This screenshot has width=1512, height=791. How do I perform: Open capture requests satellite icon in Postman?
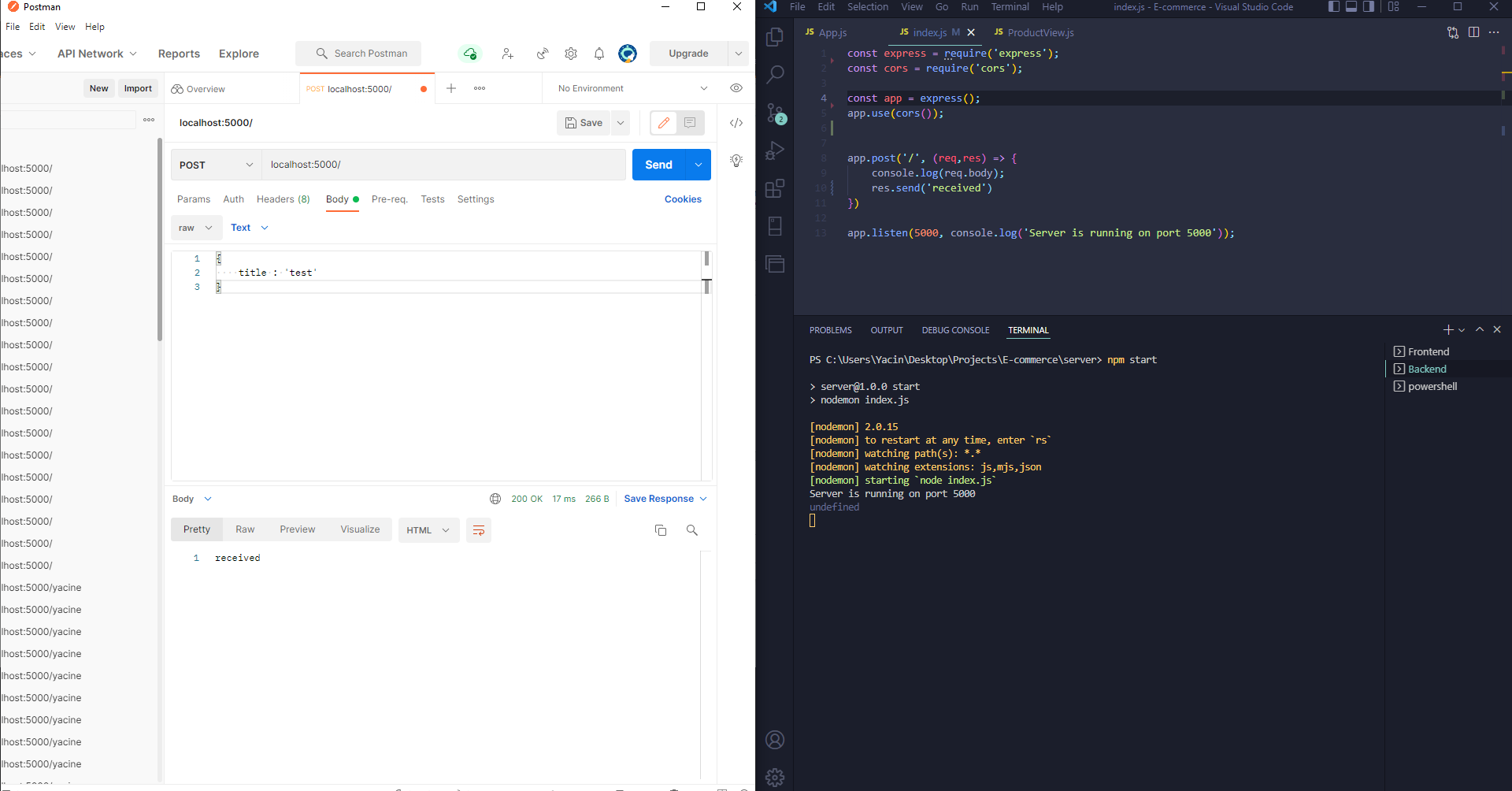[543, 54]
